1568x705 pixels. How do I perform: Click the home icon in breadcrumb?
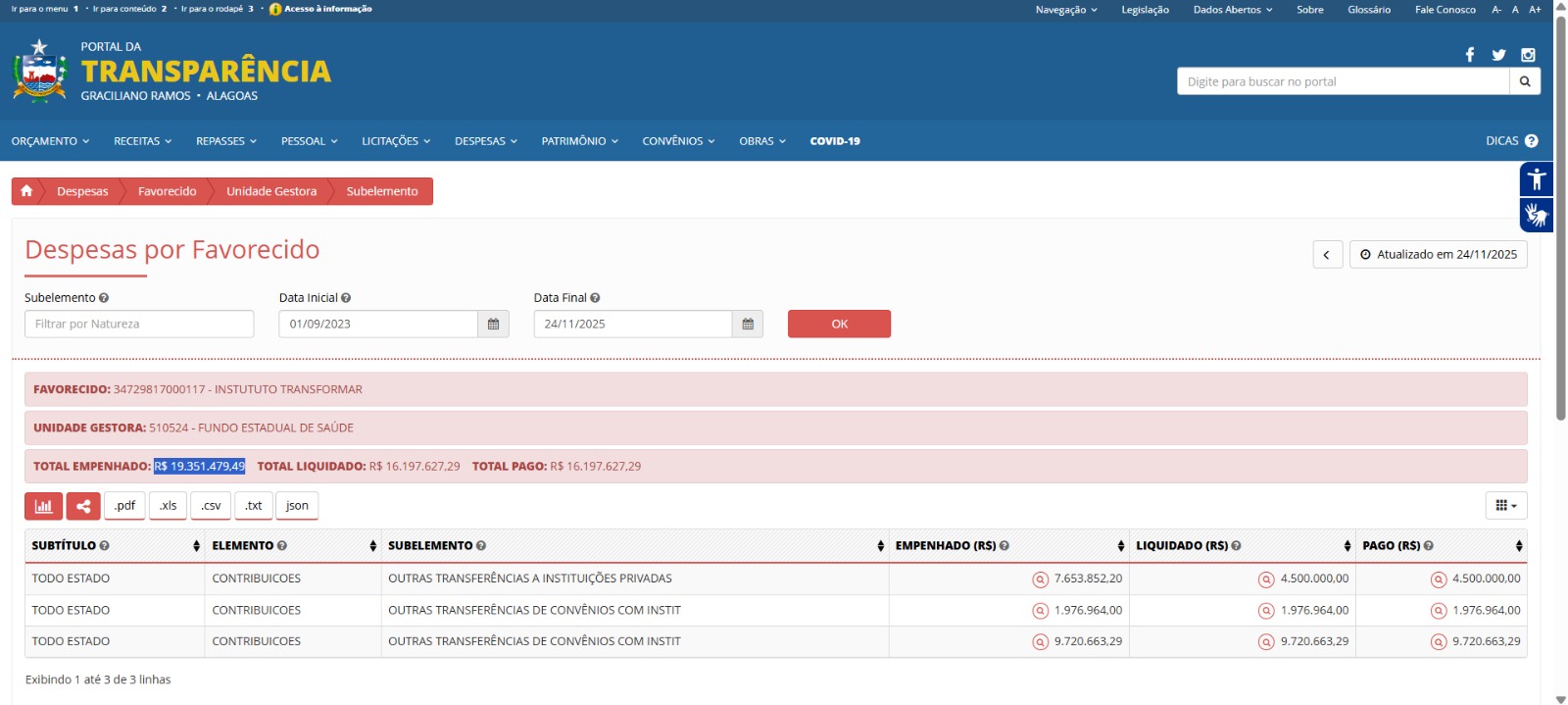click(26, 191)
